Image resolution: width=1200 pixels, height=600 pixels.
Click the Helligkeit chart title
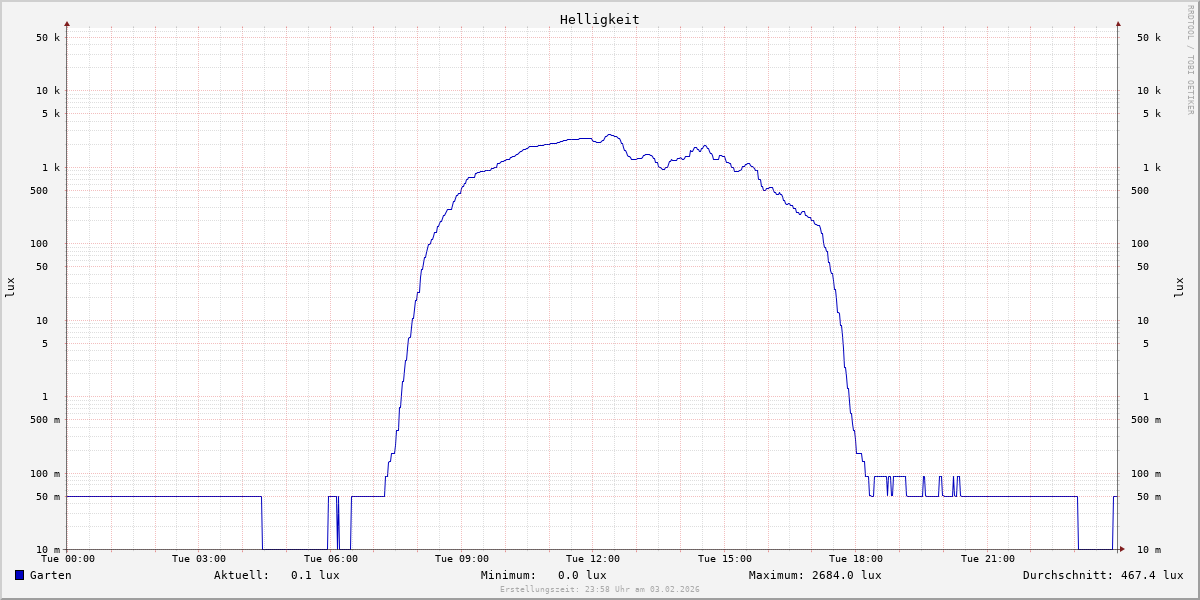coord(599,19)
